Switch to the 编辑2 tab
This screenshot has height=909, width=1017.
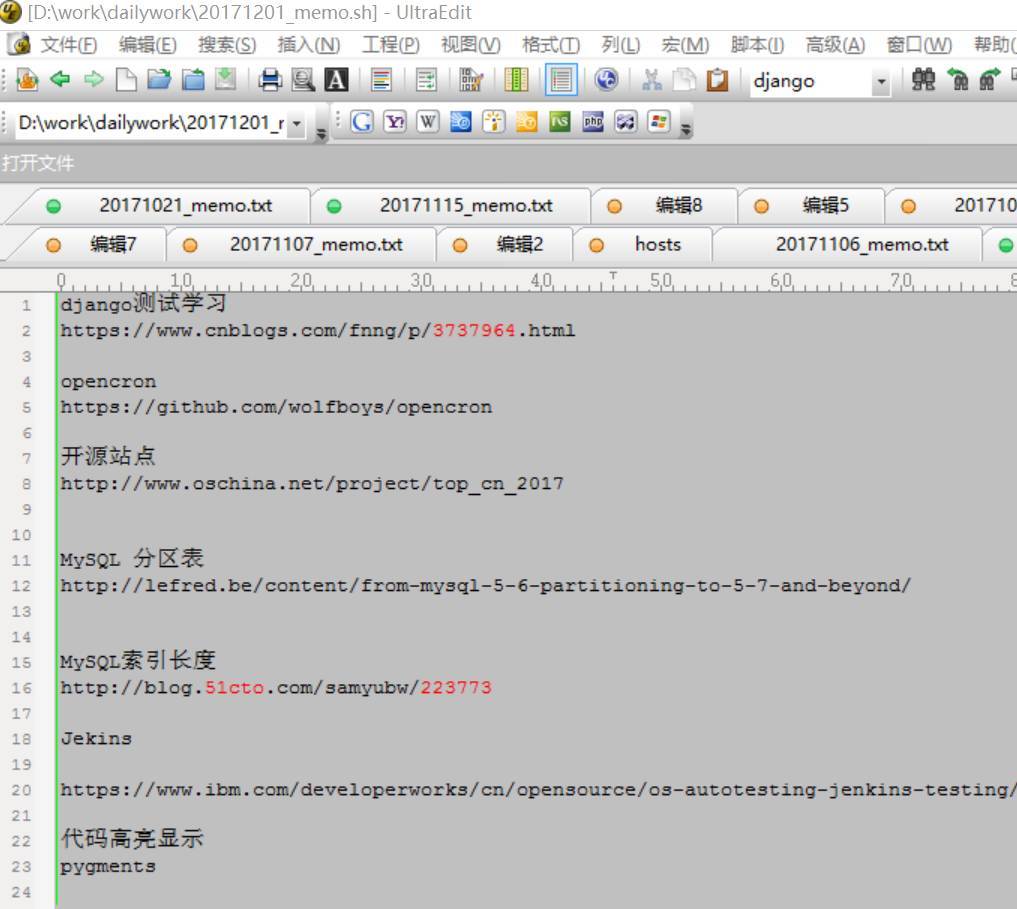pyautogui.click(x=504, y=245)
